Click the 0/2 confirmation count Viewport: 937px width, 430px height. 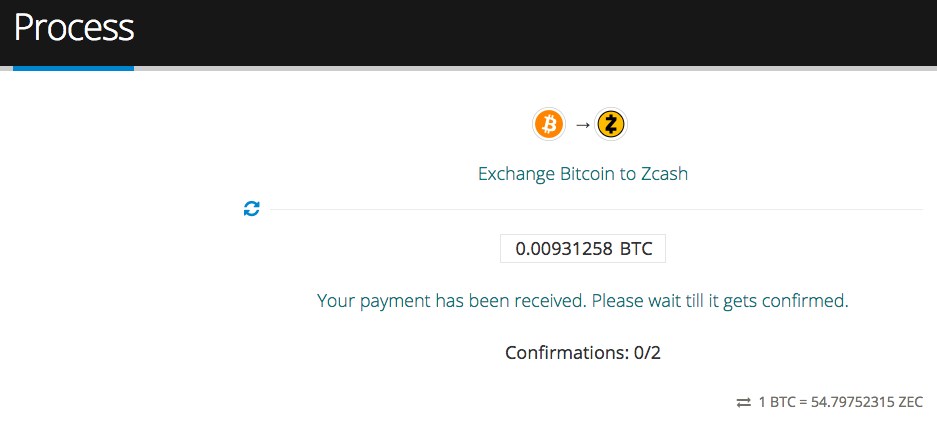(x=647, y=352)
